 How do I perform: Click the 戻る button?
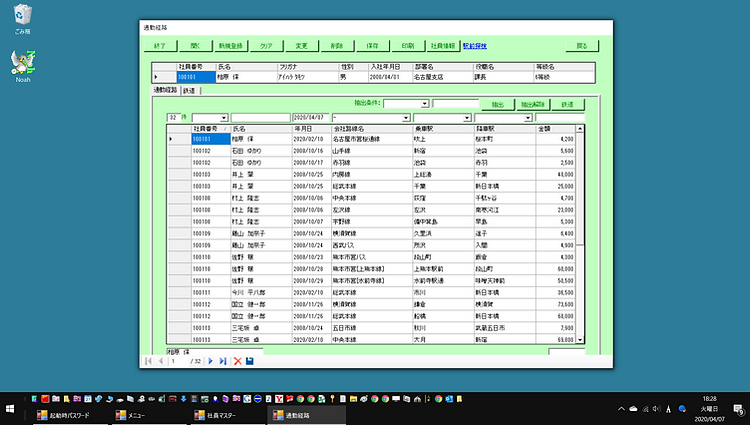[582, 46]
